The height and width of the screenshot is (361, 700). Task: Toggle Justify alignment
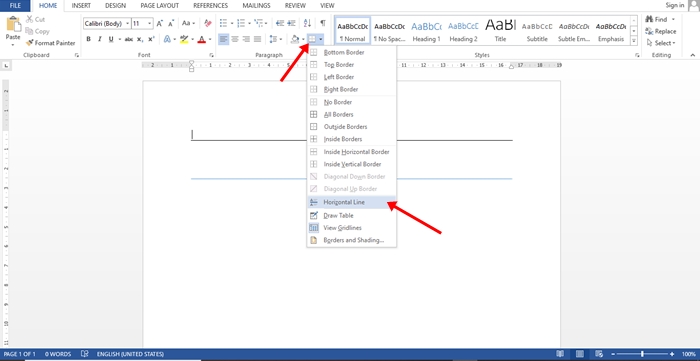coord(257,39)
